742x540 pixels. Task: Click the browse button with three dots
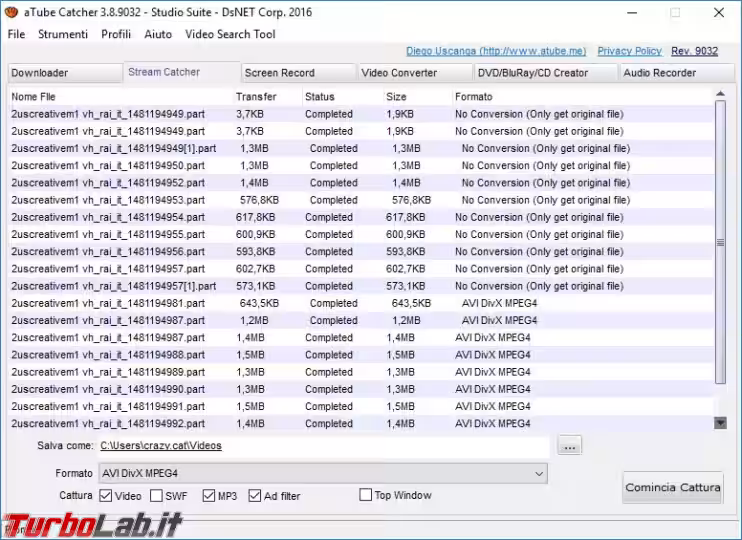pos(570,446)
